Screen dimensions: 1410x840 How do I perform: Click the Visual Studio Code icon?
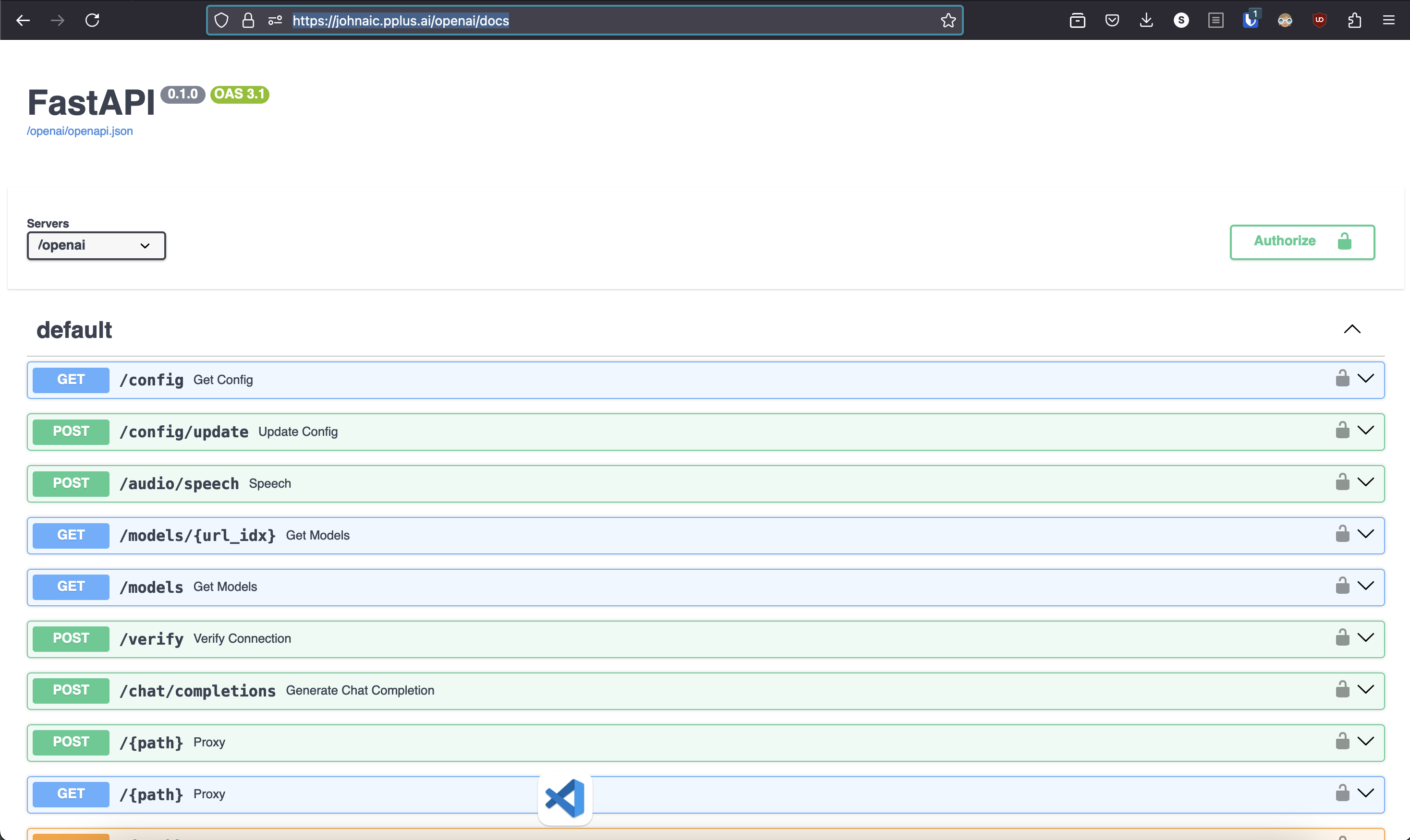tap(565, 798)
